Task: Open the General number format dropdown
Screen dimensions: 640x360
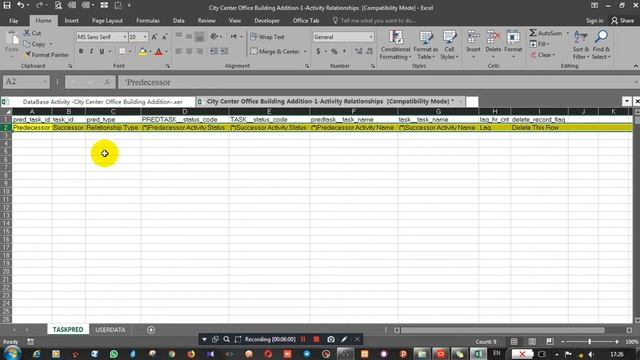Action: (x=371, y=37)
